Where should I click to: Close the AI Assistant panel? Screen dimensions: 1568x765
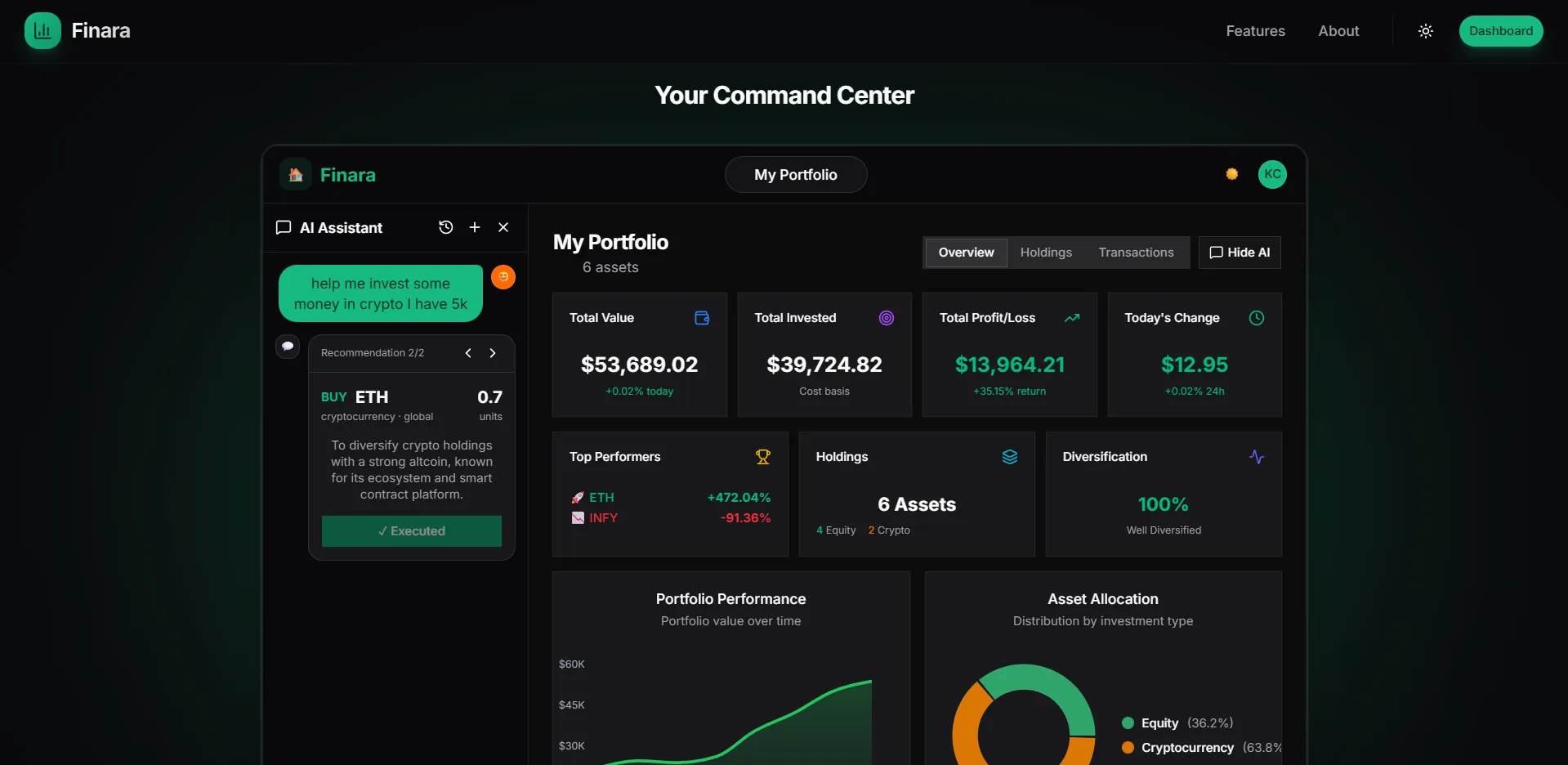click(x=503, y=227)
